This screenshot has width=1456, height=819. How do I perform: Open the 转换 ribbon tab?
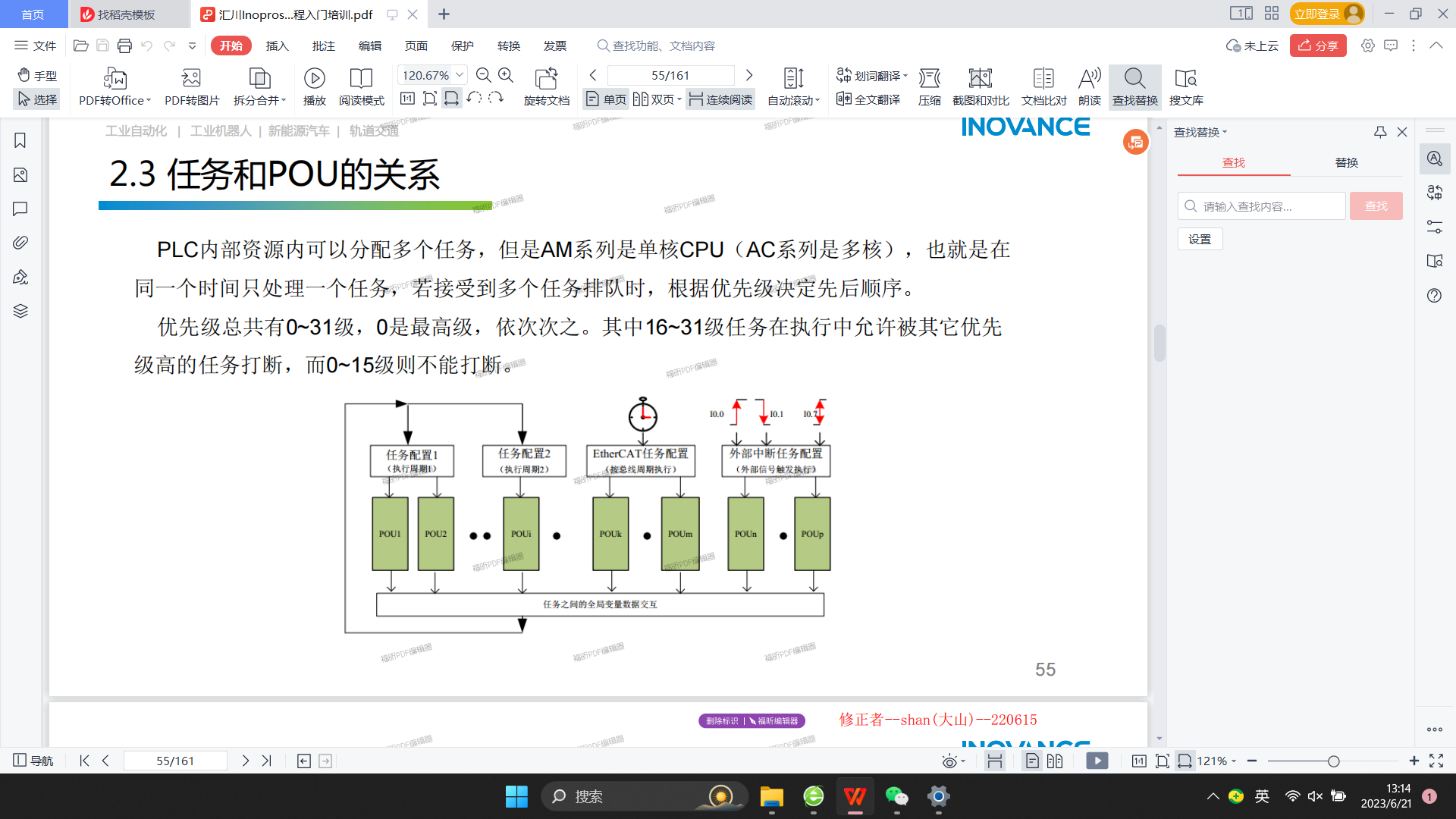509,45
